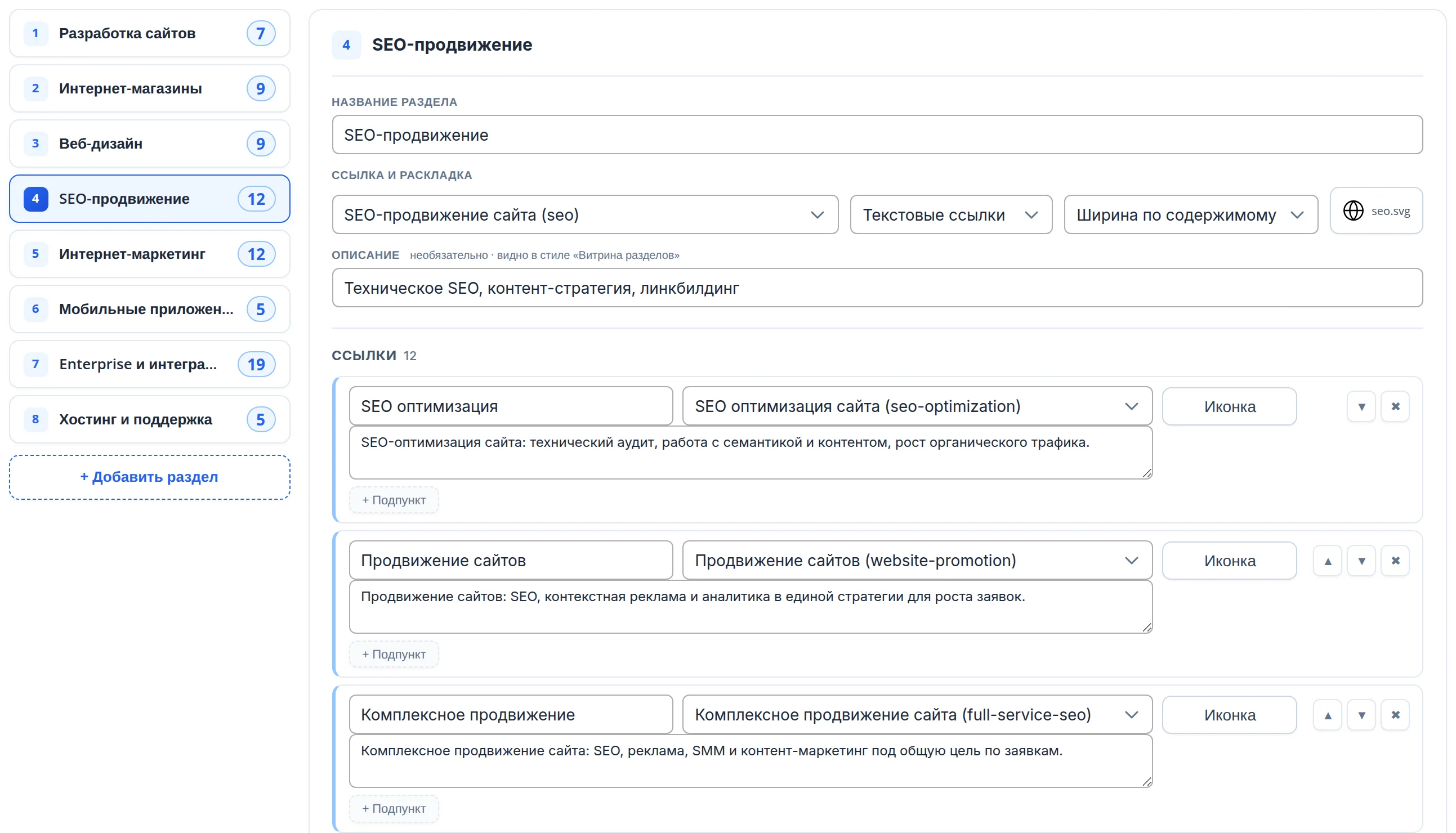Switch to the Веб-дизайн section
The height and width of the screenshot is (833, 1456).
[149, 144]
